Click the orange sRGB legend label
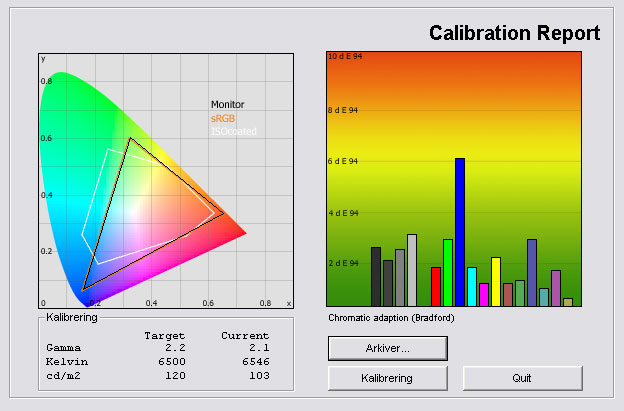624x411 pixels. coord(223,118)
